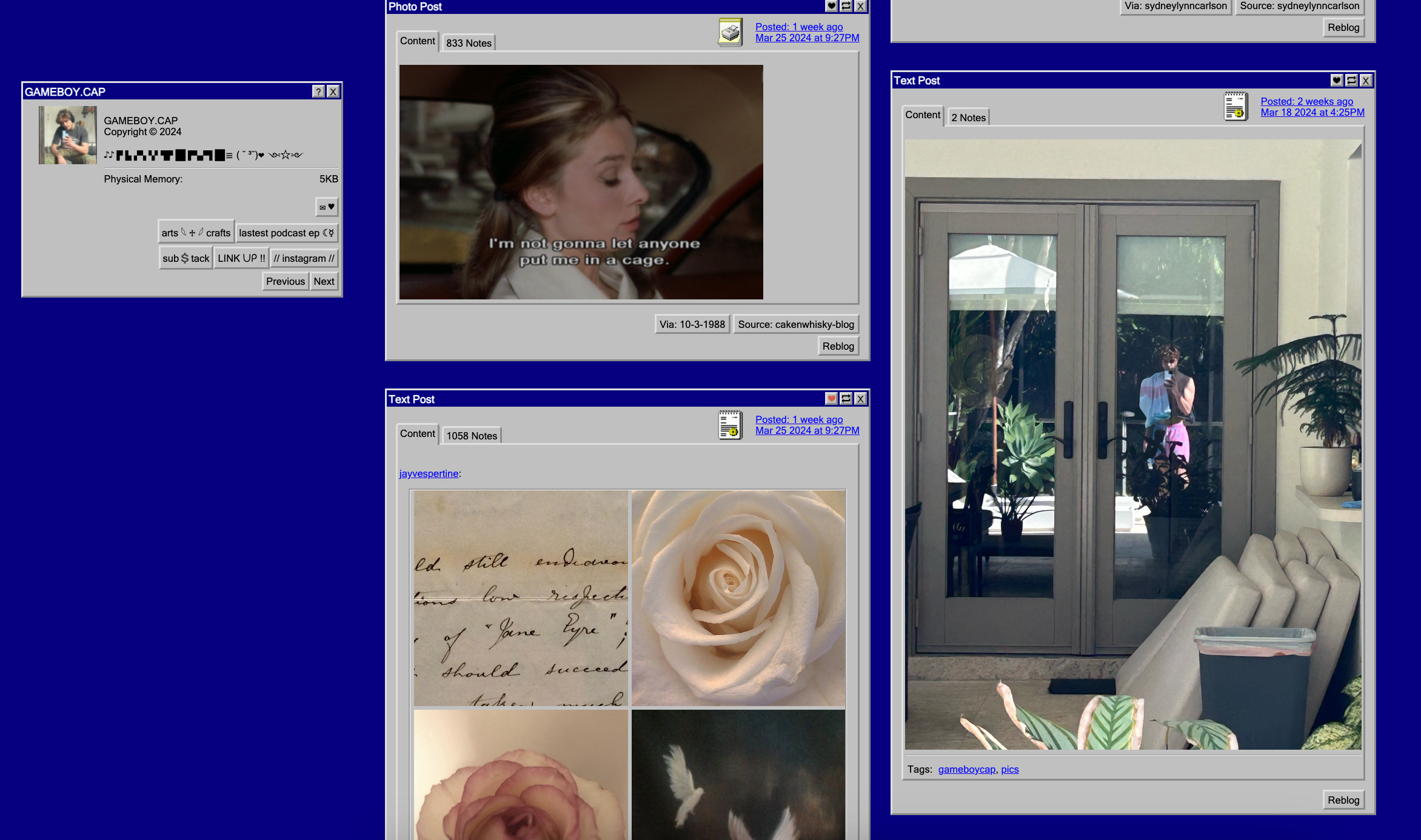Click the gameboycap tag link

[966, 769]
